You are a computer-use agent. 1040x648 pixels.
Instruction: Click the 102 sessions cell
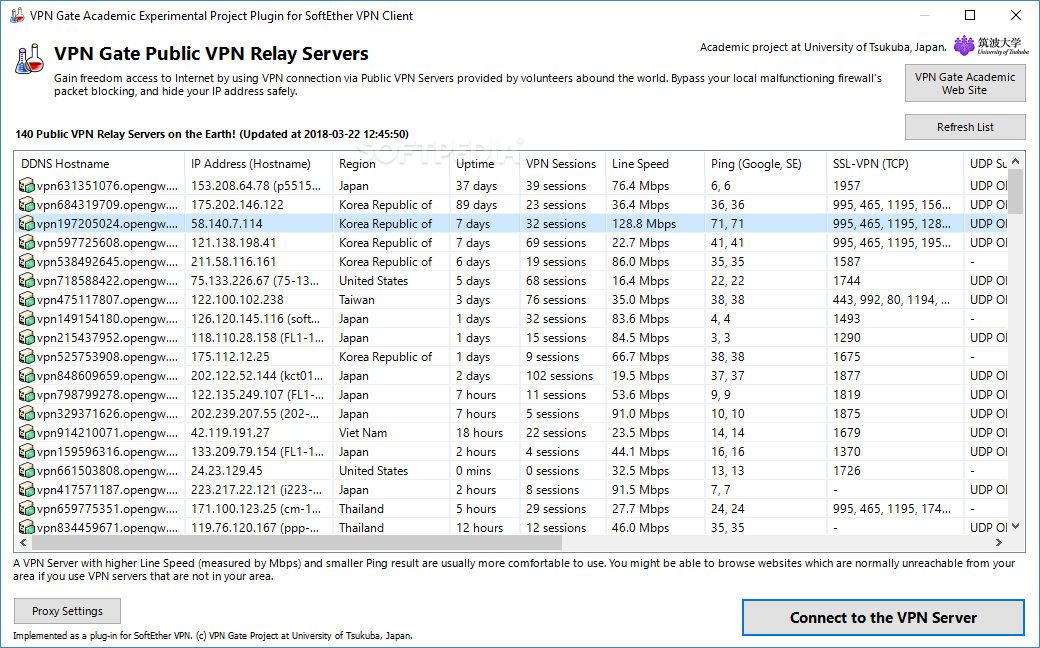[559, 376]
